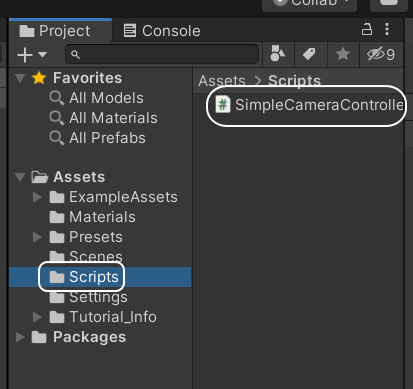The width and height of the screenshot is (413, 389).
Task: Collapse the Favorites section
Action: [20, 78]
